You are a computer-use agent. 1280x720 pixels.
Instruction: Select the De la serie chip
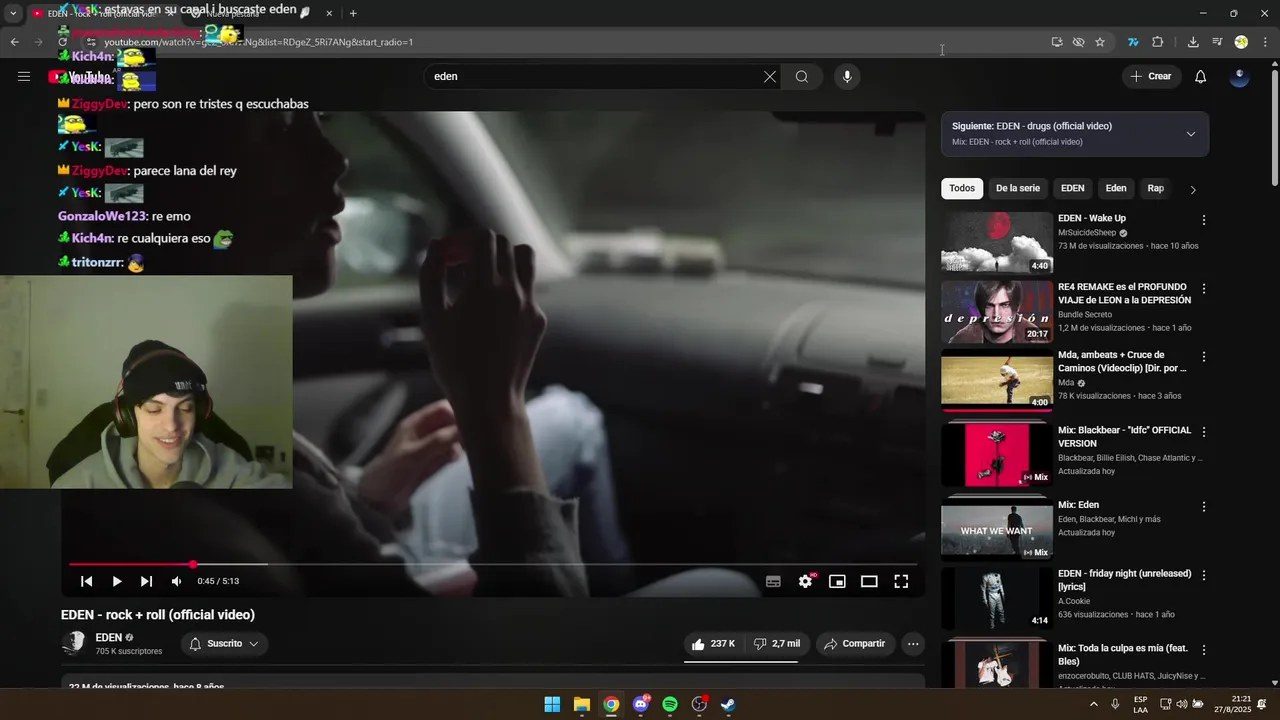1018,188
